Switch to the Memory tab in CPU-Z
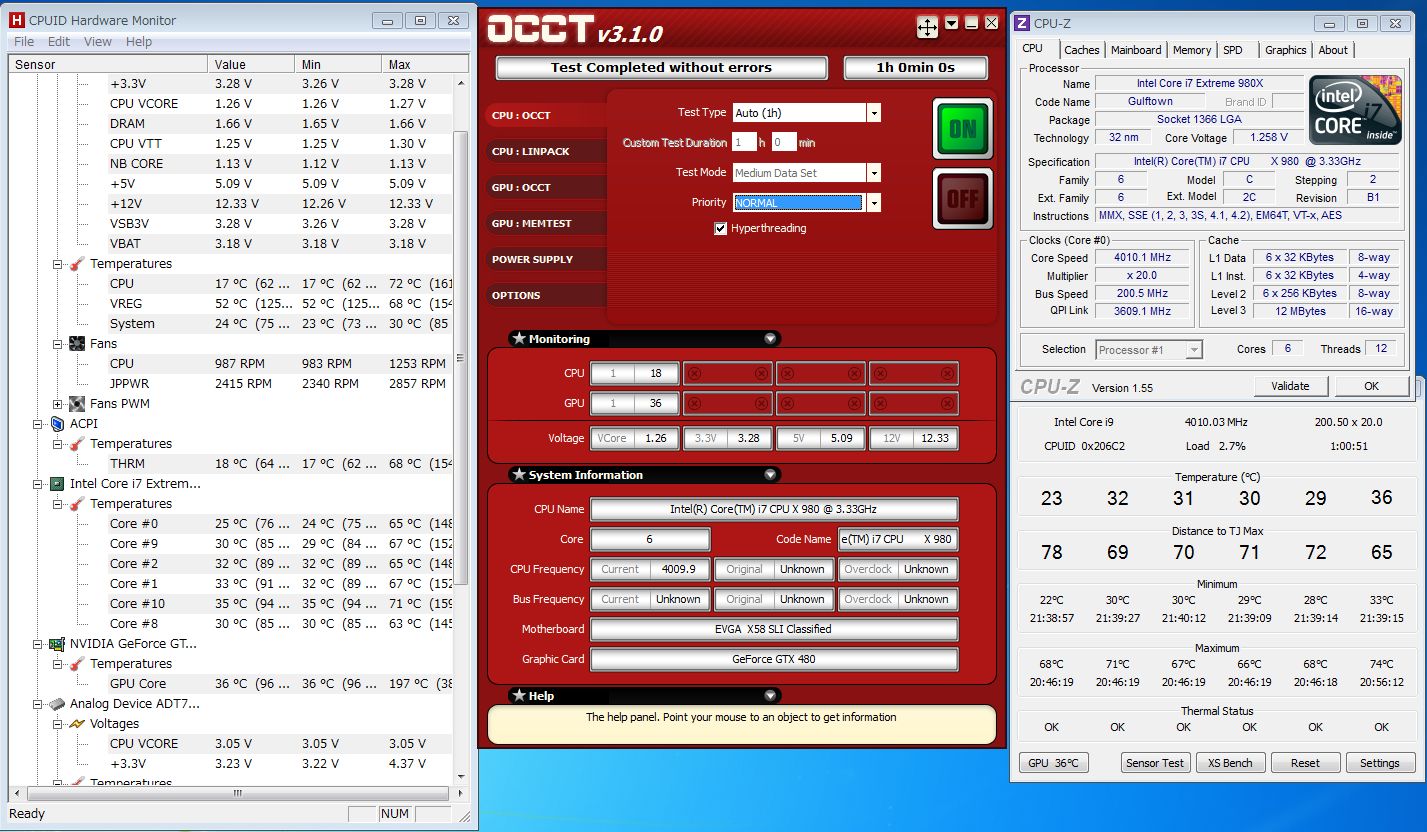The image size is (1427, 832). pos(1192,50)
